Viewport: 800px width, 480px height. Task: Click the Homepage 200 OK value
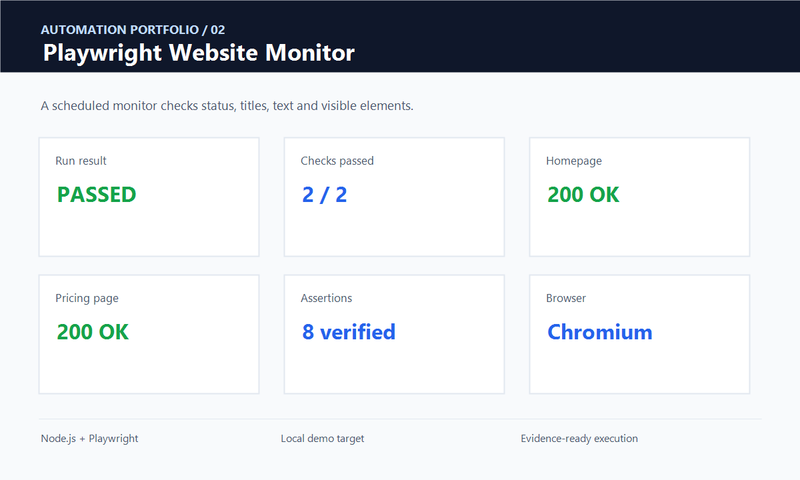[x=583, y=194]
